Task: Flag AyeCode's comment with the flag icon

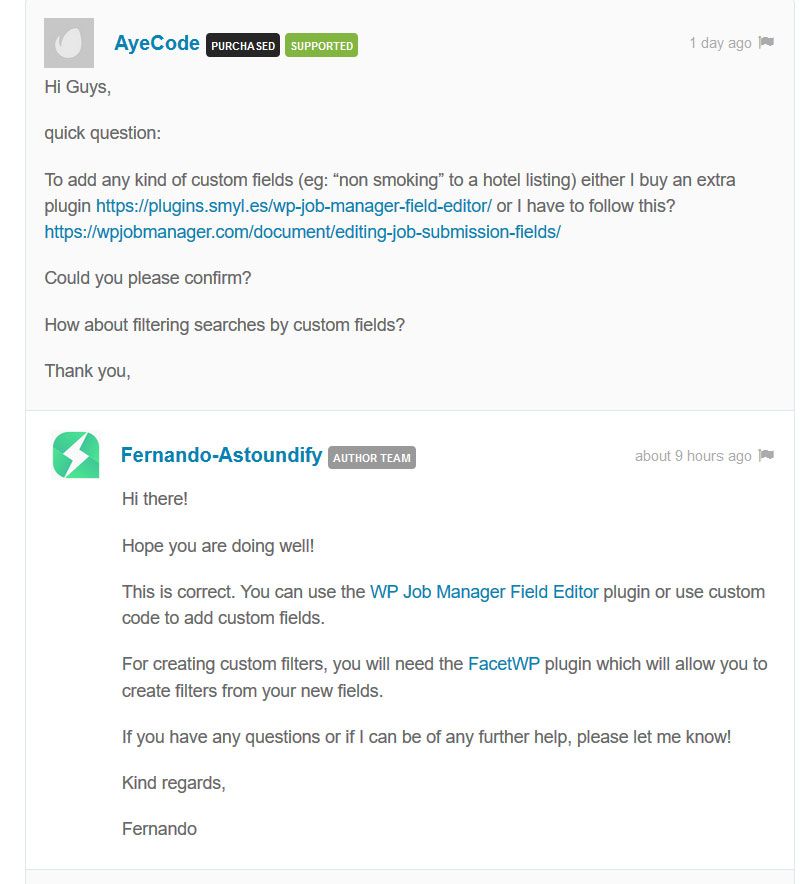Action: [766, 43]
